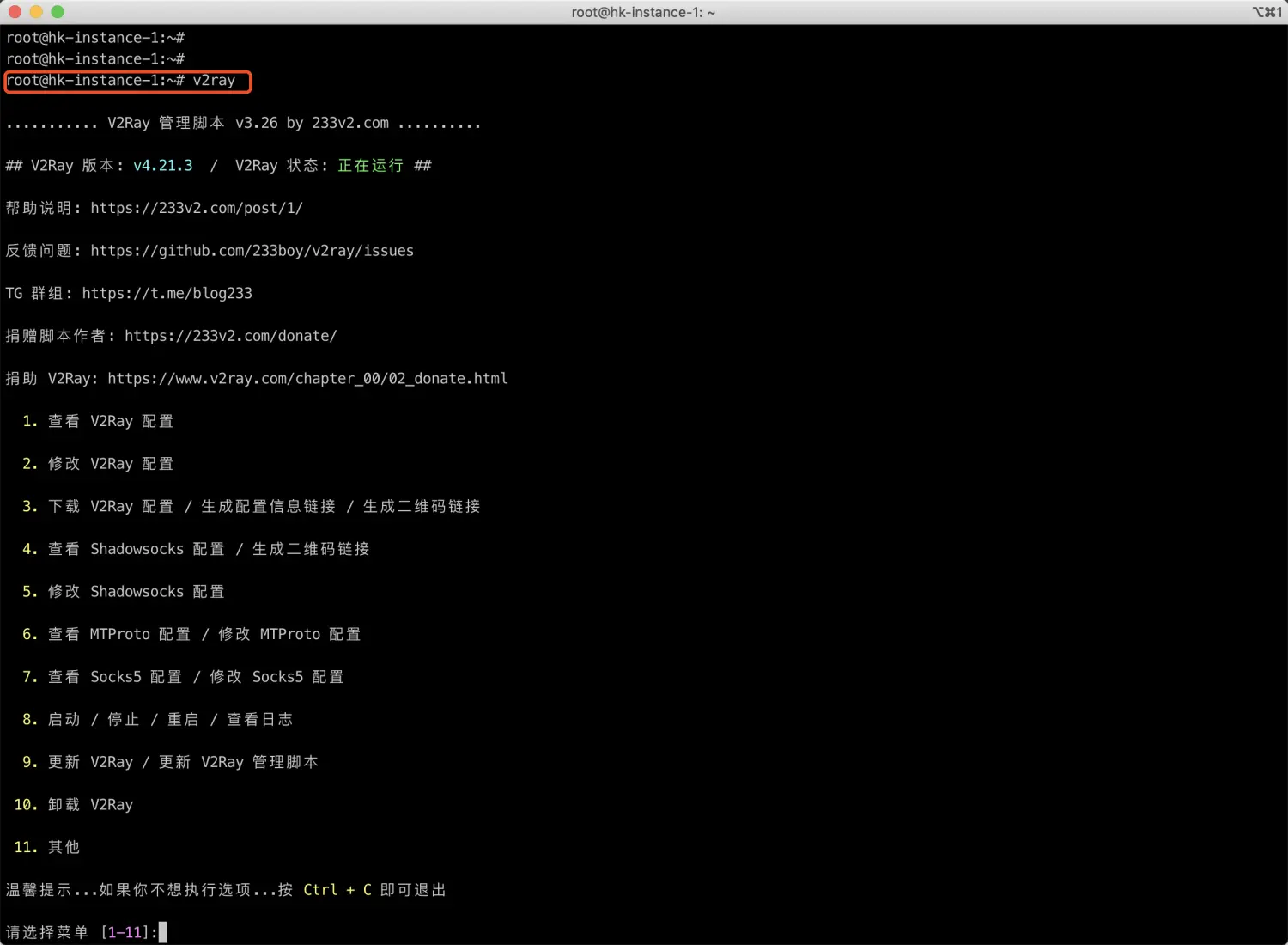Image resolution: width=1288 pixels, height=945 pixels.
Task: Click menu item 11 其他
Action: pos(47,848)
